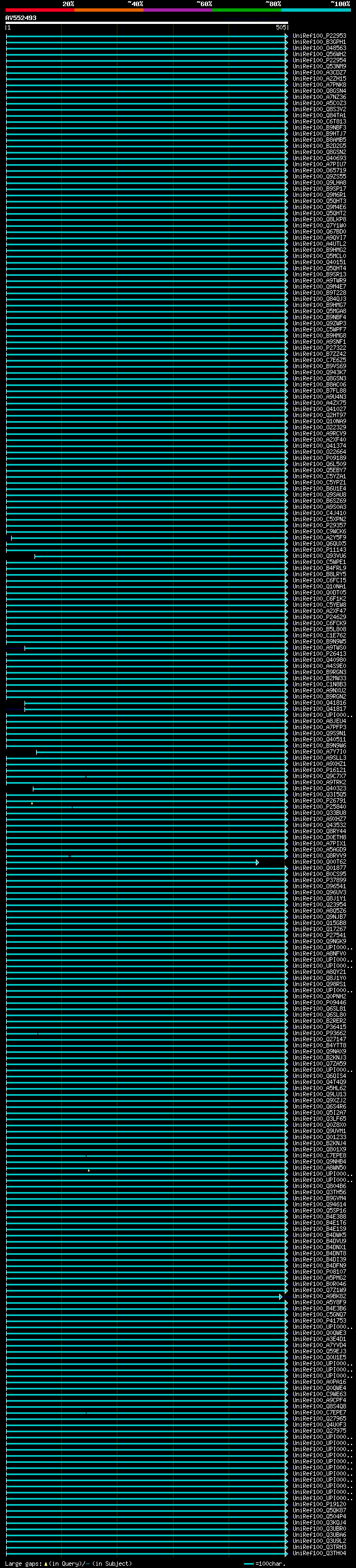
Task: Select UniRef100_Q41817 label
Action: click(319, 709)
